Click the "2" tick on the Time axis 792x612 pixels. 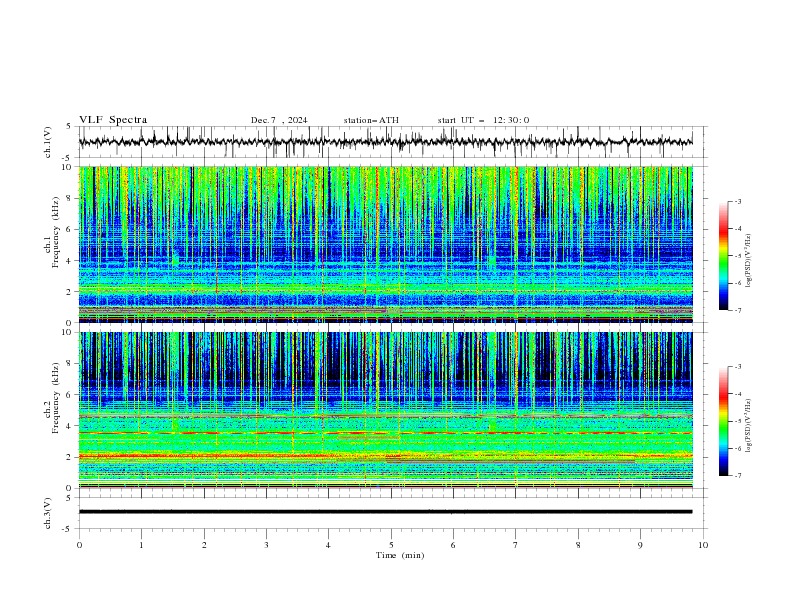click(x=204, y=545)
